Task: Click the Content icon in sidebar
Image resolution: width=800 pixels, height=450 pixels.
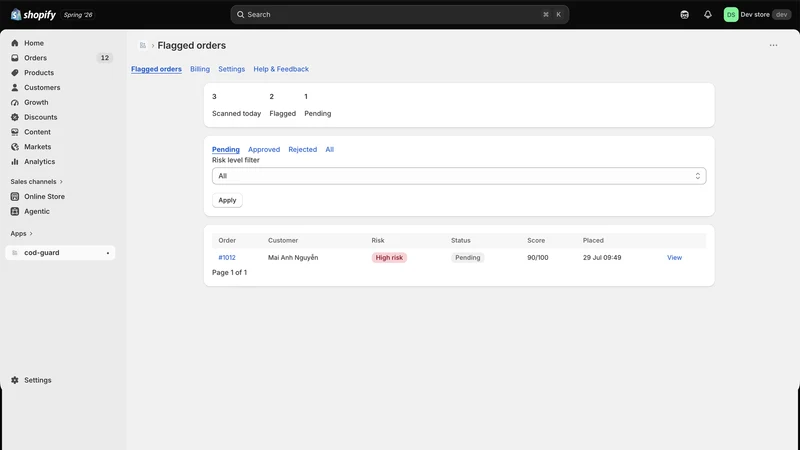Action: coord(15,132)
